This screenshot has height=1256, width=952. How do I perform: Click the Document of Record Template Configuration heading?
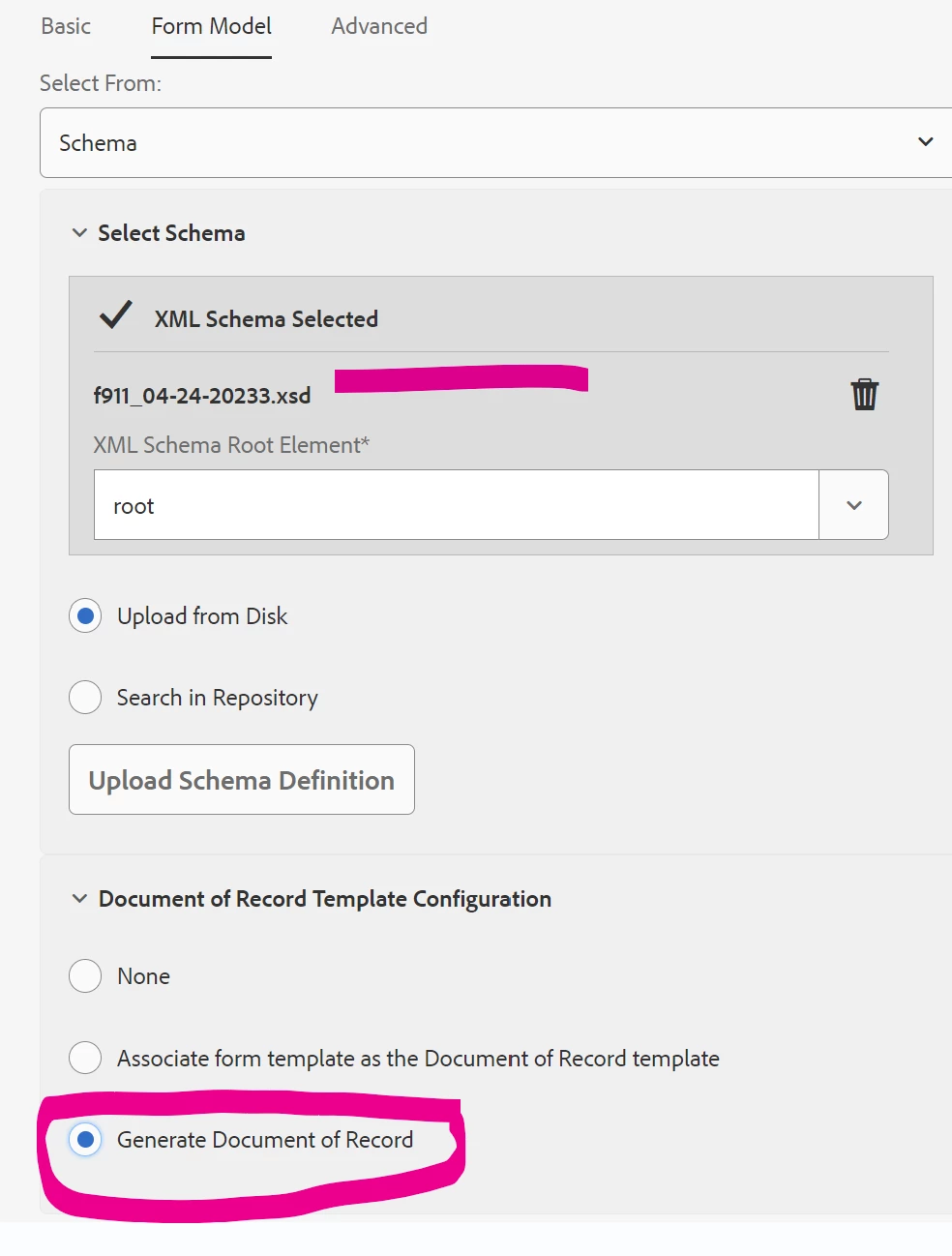(x=325, y=899)
